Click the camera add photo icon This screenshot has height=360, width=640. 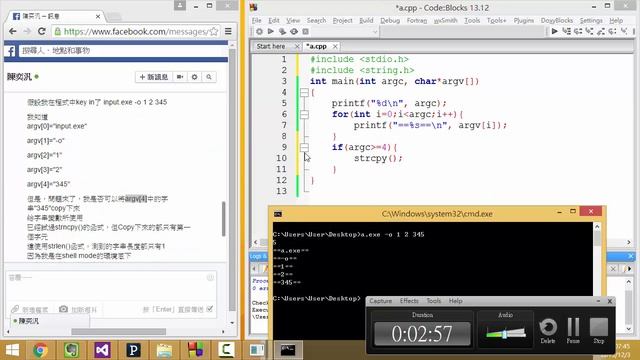click(x=63, y=309)
